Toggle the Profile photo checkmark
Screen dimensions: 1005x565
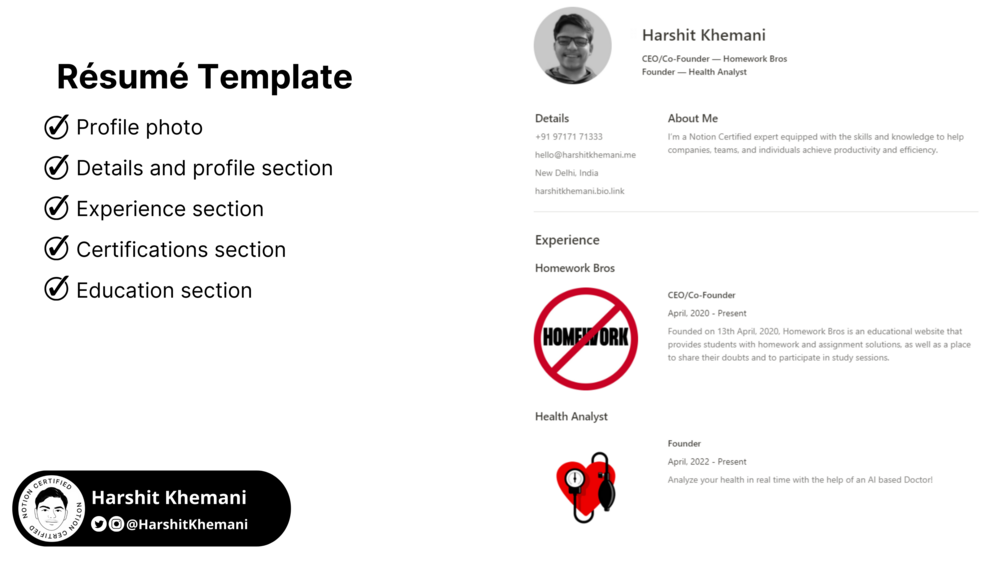(x=57, y=127)
